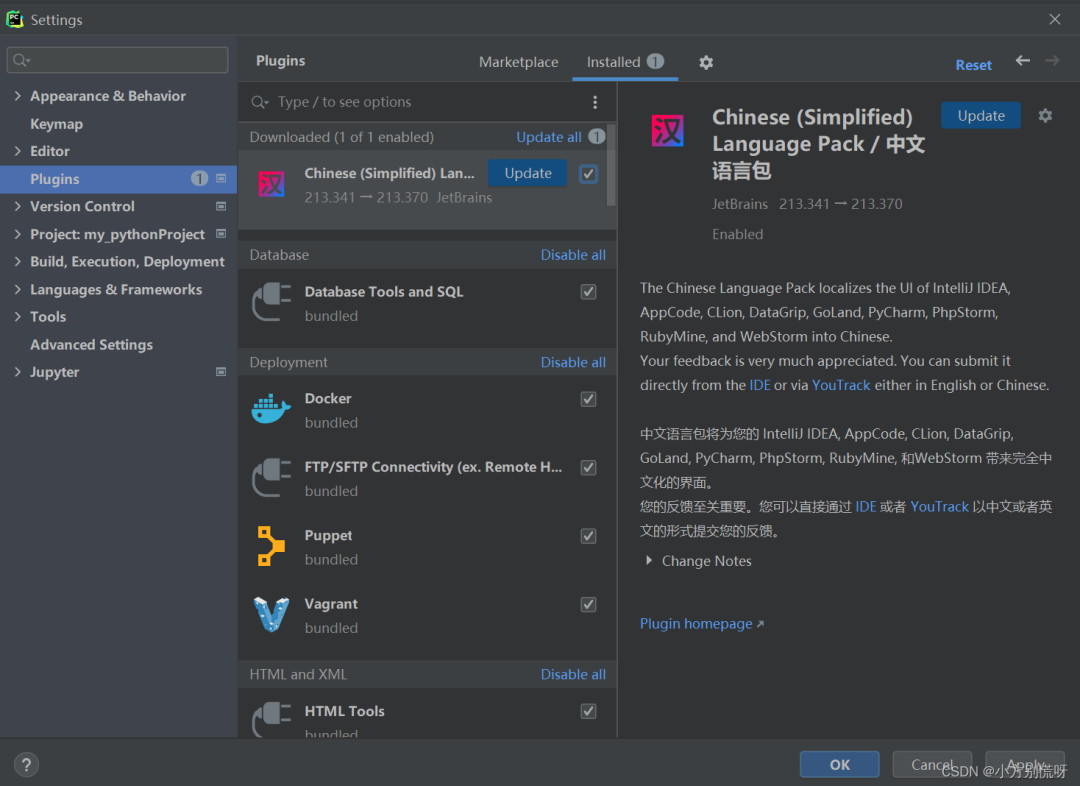Viewport: 1080px width, 786px height.
Task: Open the YouTrack link in English description
Action: [841, 385]
